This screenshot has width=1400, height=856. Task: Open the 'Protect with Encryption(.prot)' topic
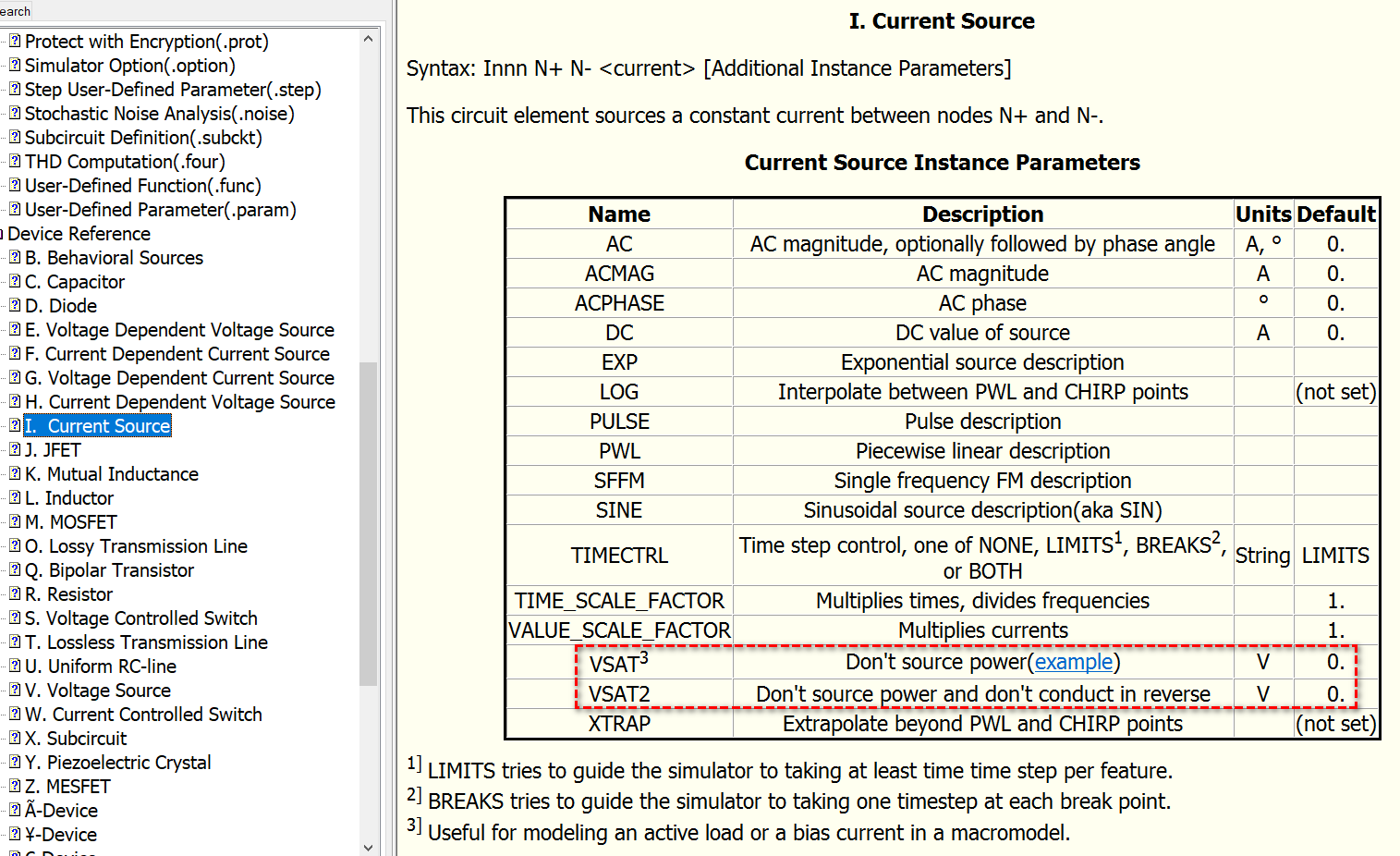click(x=147, y=42)
